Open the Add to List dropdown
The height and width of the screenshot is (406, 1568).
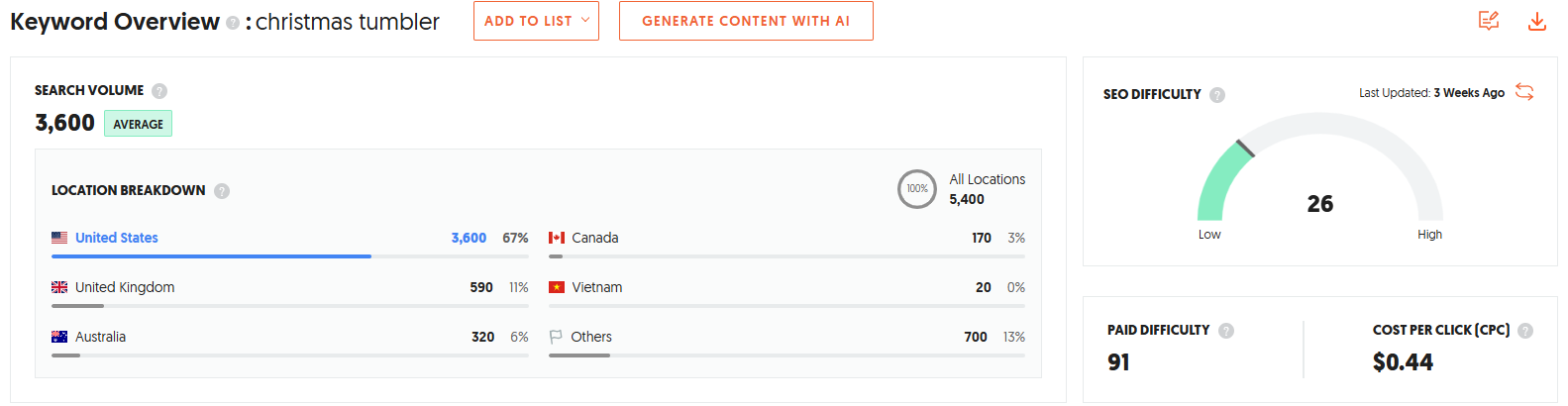(536, 21)
